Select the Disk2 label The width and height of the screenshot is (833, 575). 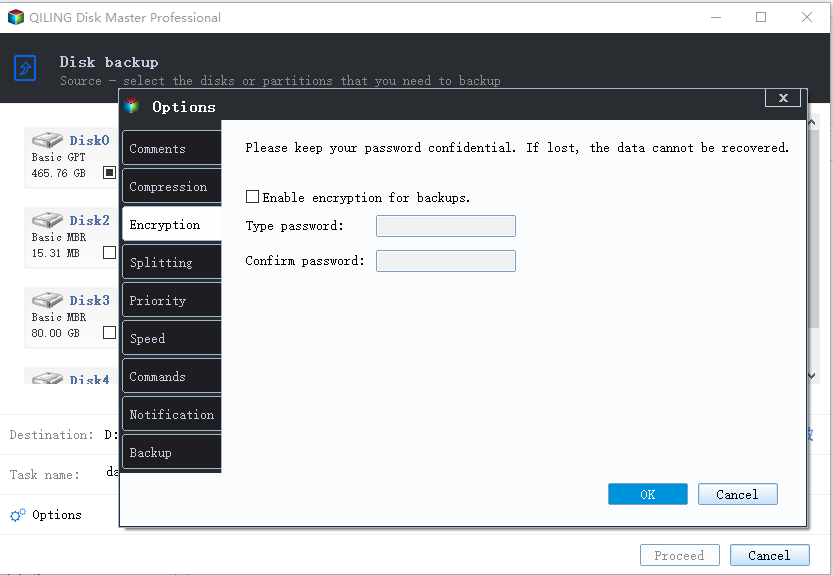coord(89,220)
